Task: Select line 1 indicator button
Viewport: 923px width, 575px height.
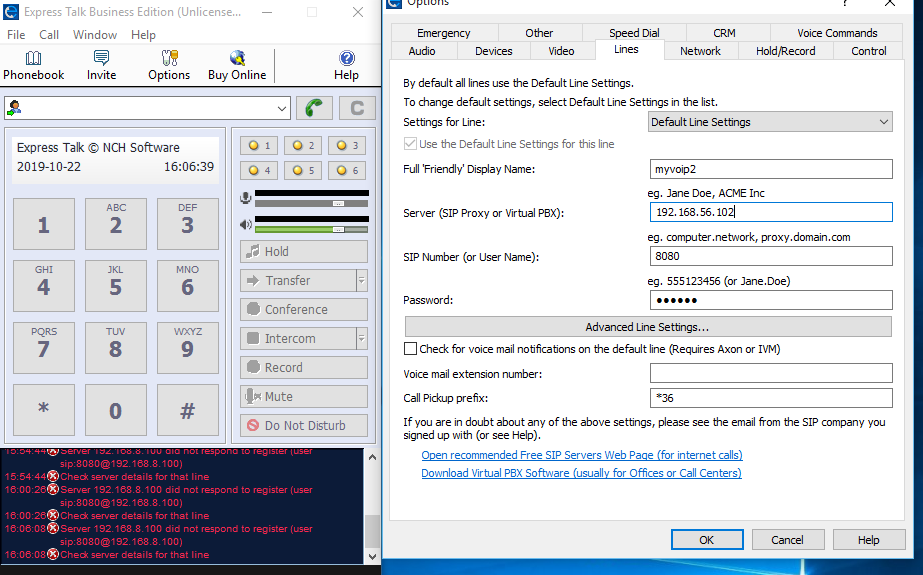Action: pos(260,145)
